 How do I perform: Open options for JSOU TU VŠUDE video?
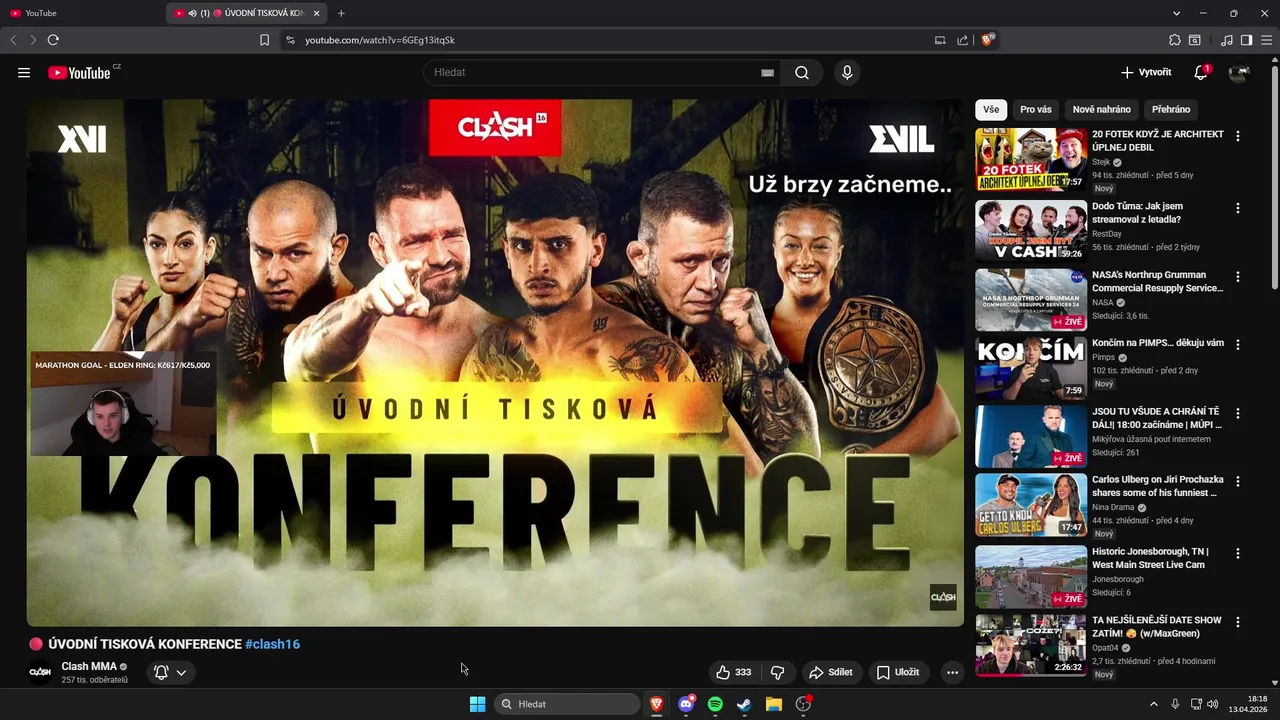click(x=1238, y=413)
